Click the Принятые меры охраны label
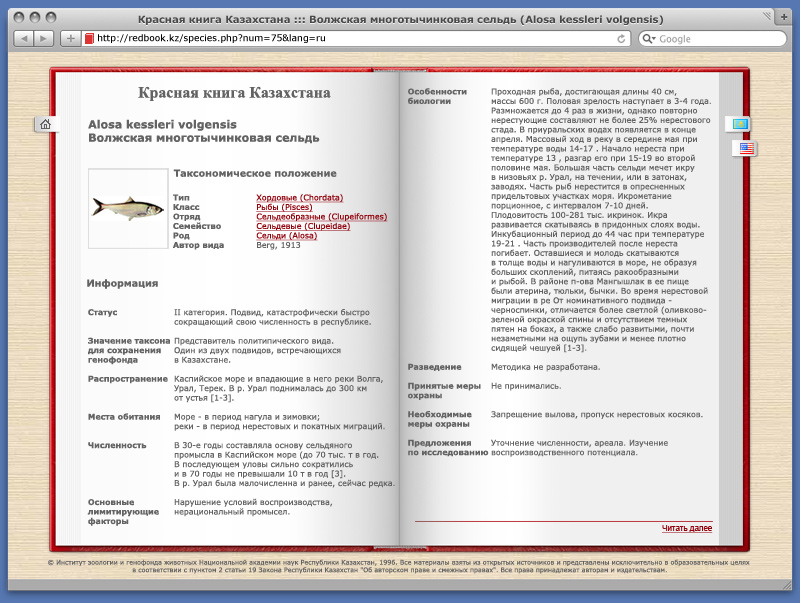The width and height of the screenshot is (800, 603). [444, 391]
